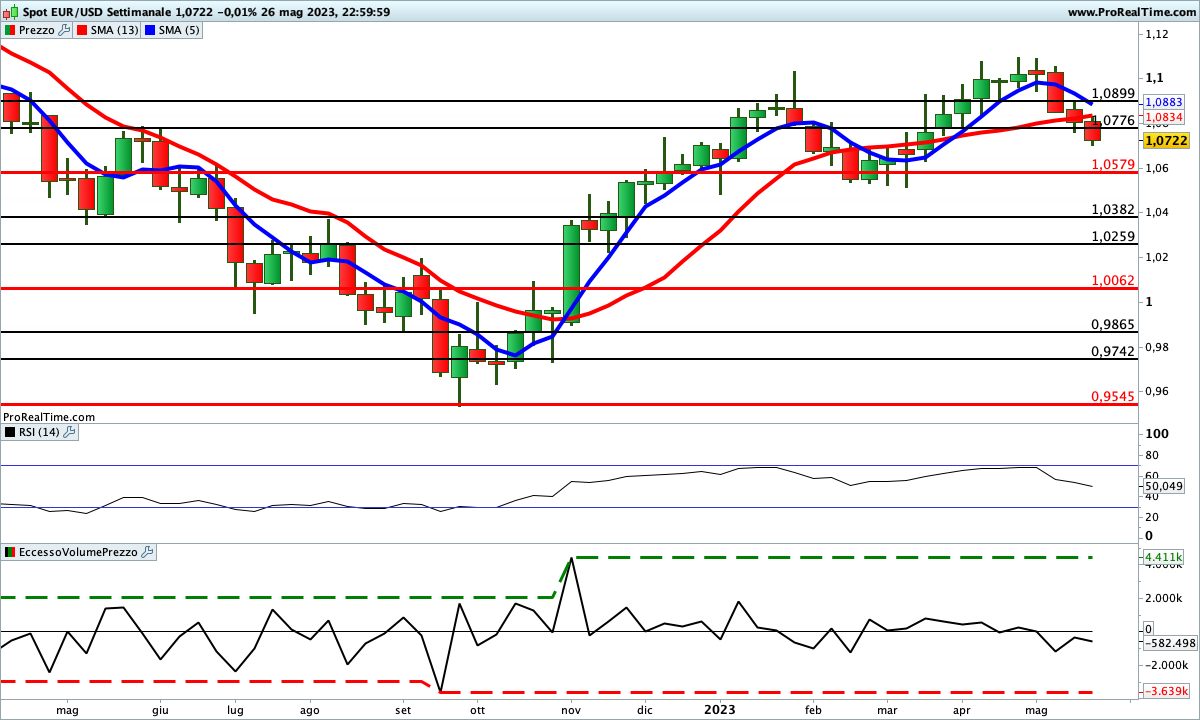Click the 2023 year label on the time axis
This screenshot has width=1200, height=720.
(721, 710)
